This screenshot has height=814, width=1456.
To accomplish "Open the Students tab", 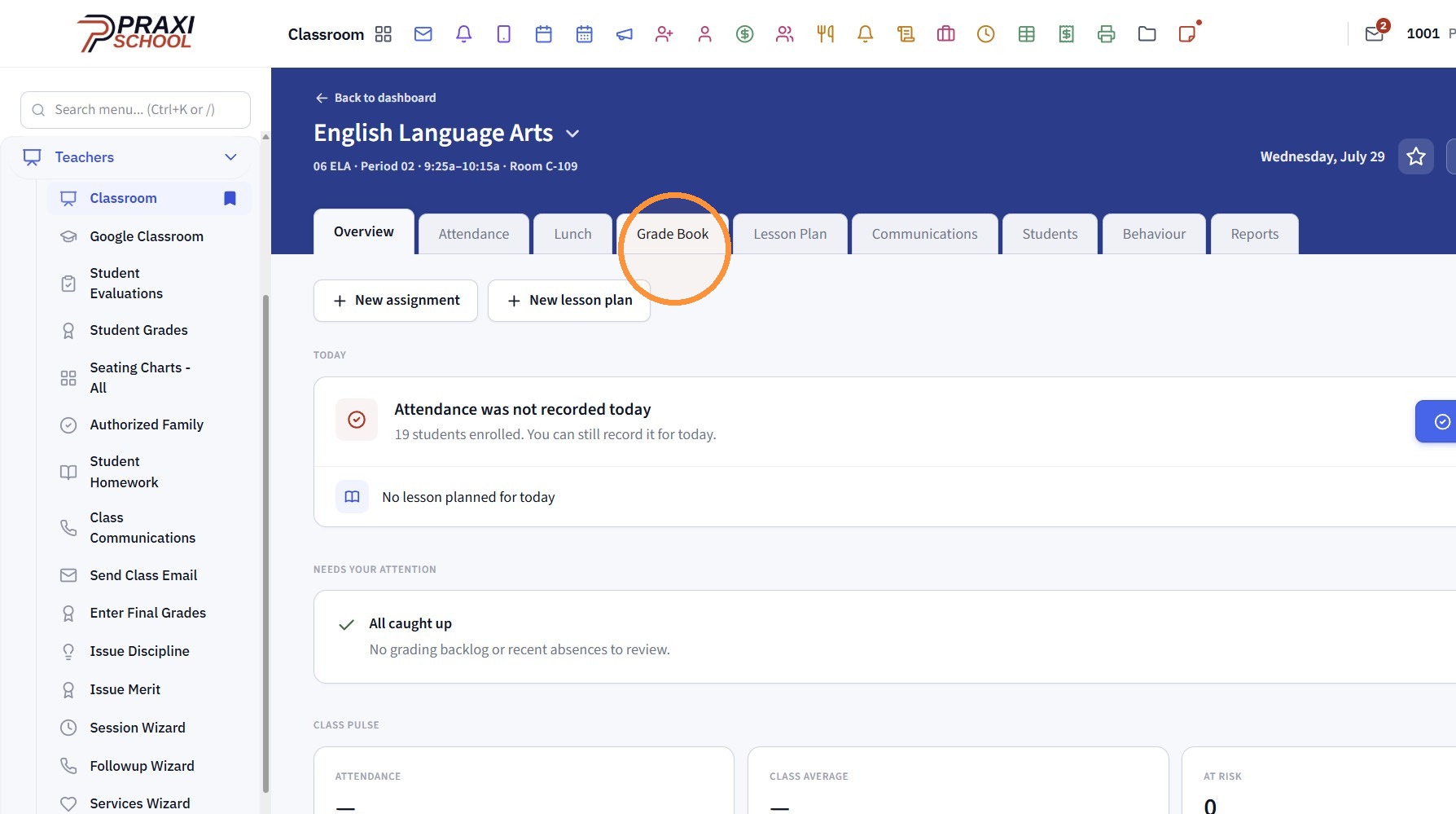I will coord(1050,234).
